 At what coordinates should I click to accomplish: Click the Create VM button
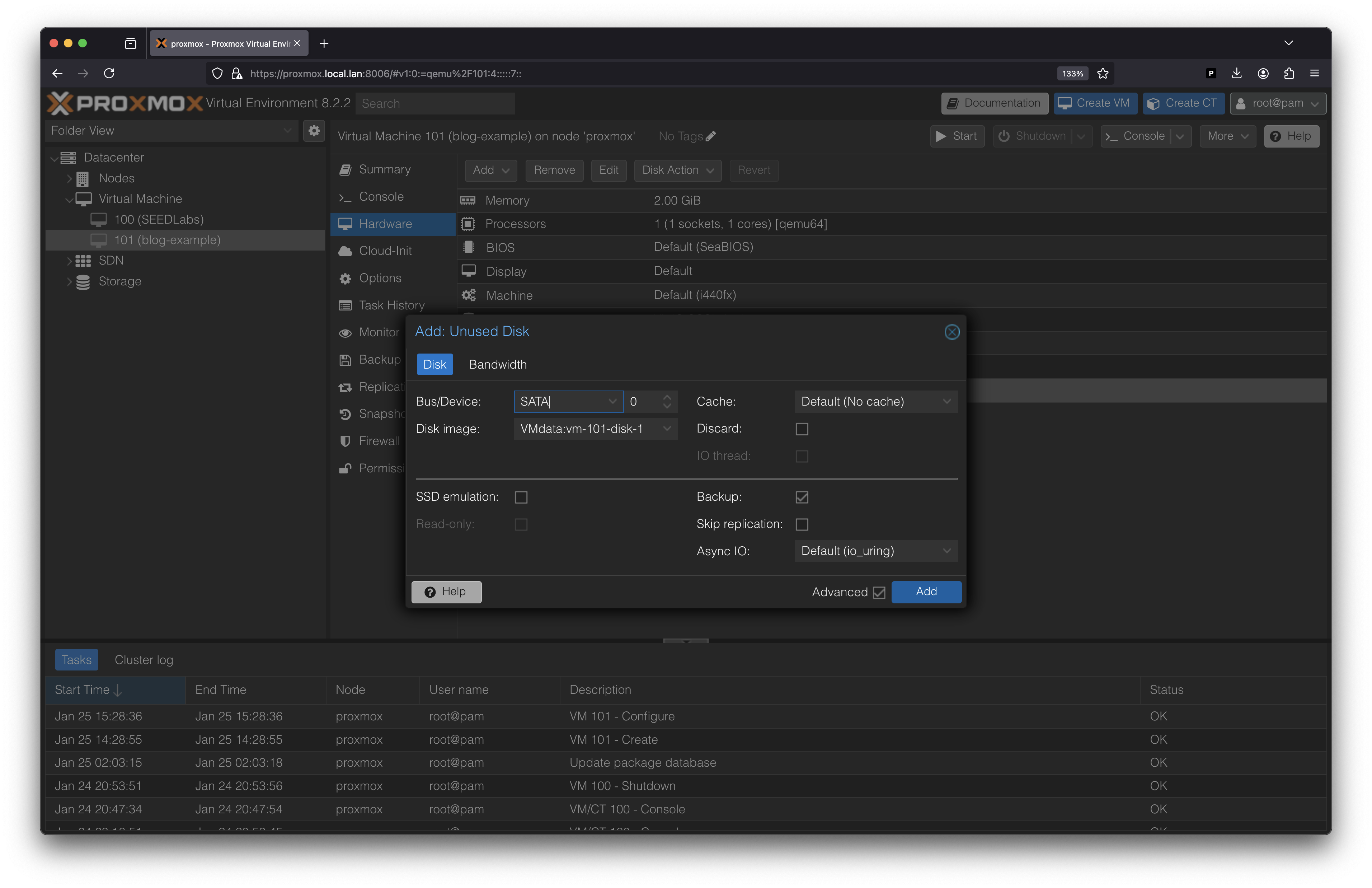coord(1095,103)
